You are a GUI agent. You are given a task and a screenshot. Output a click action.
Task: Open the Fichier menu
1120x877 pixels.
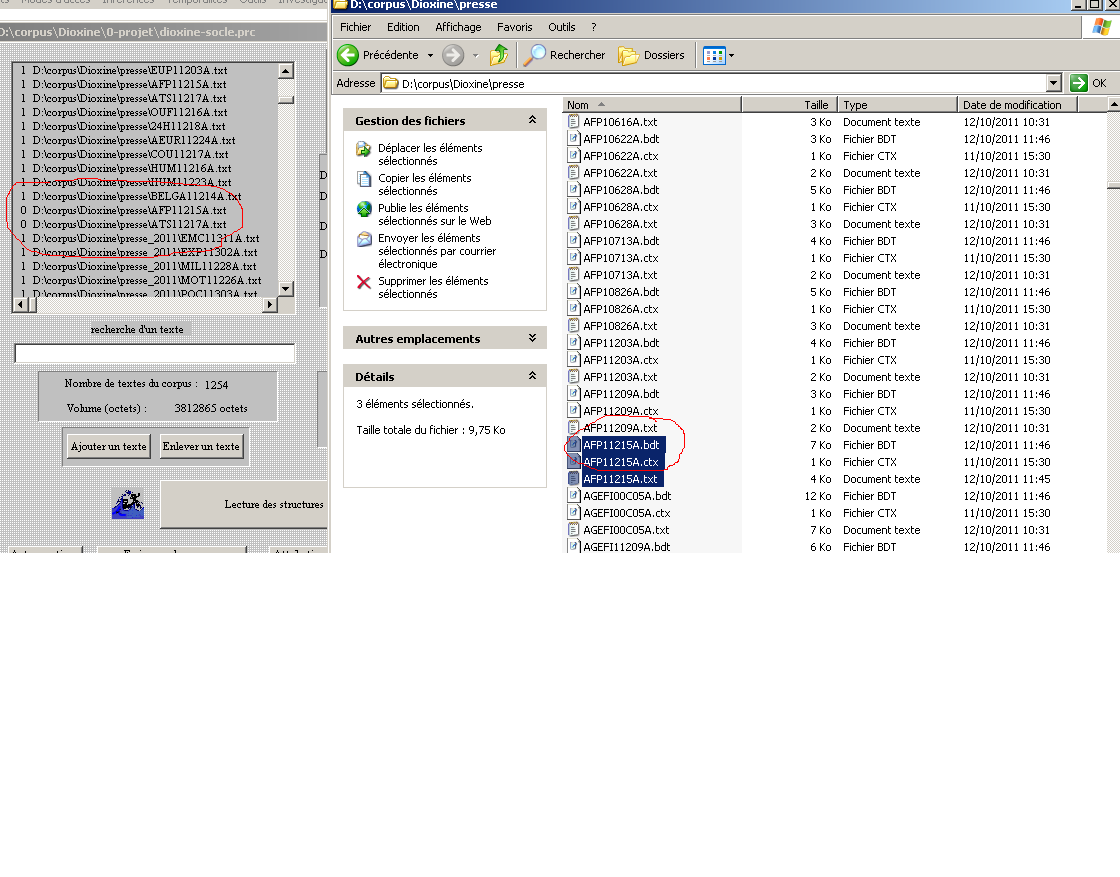tap(355, 27)
